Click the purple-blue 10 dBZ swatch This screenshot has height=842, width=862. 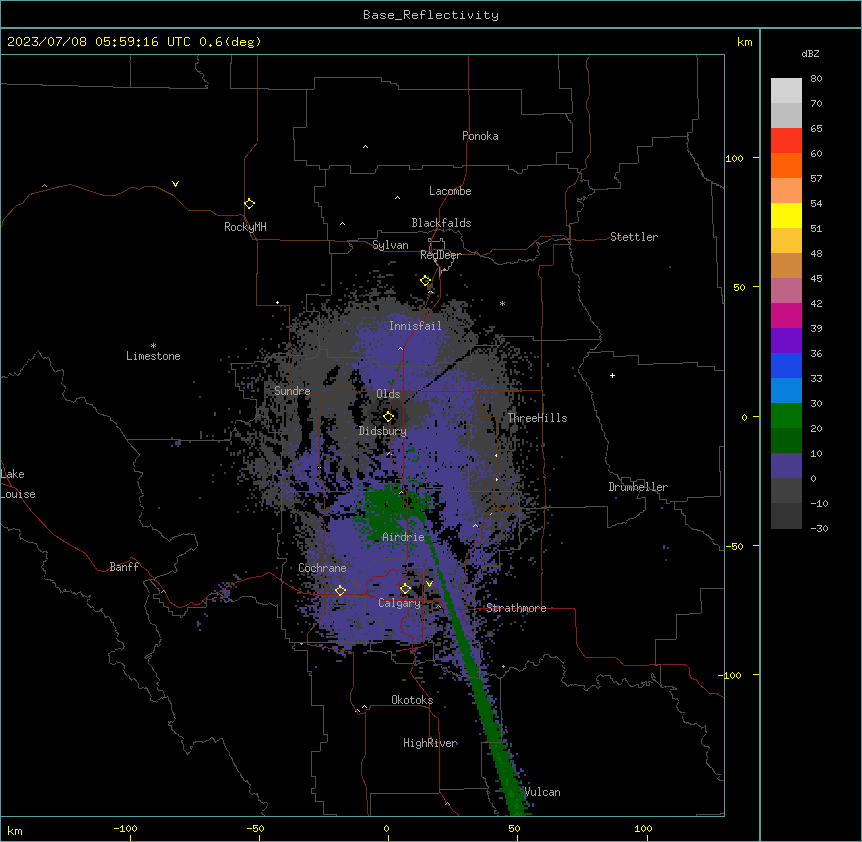click(786, 466)
